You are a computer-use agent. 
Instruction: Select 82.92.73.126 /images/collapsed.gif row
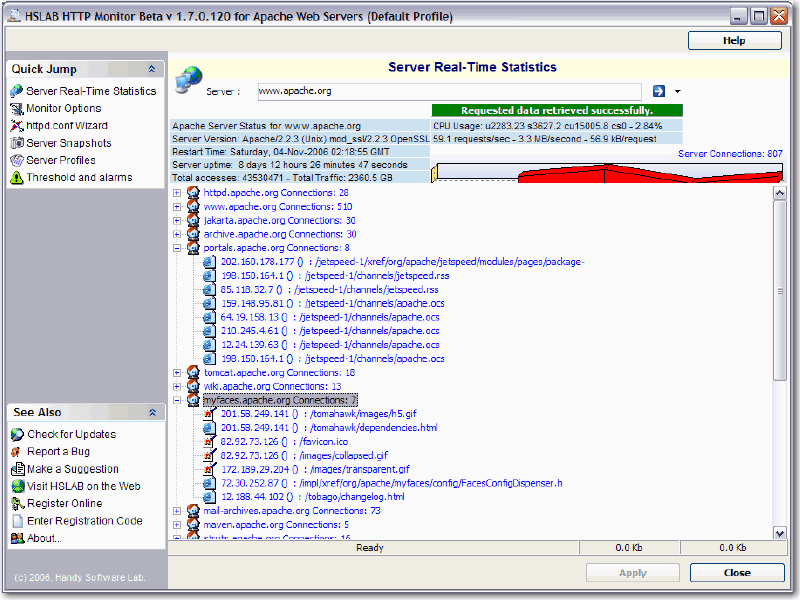click(x=304, y=456)
